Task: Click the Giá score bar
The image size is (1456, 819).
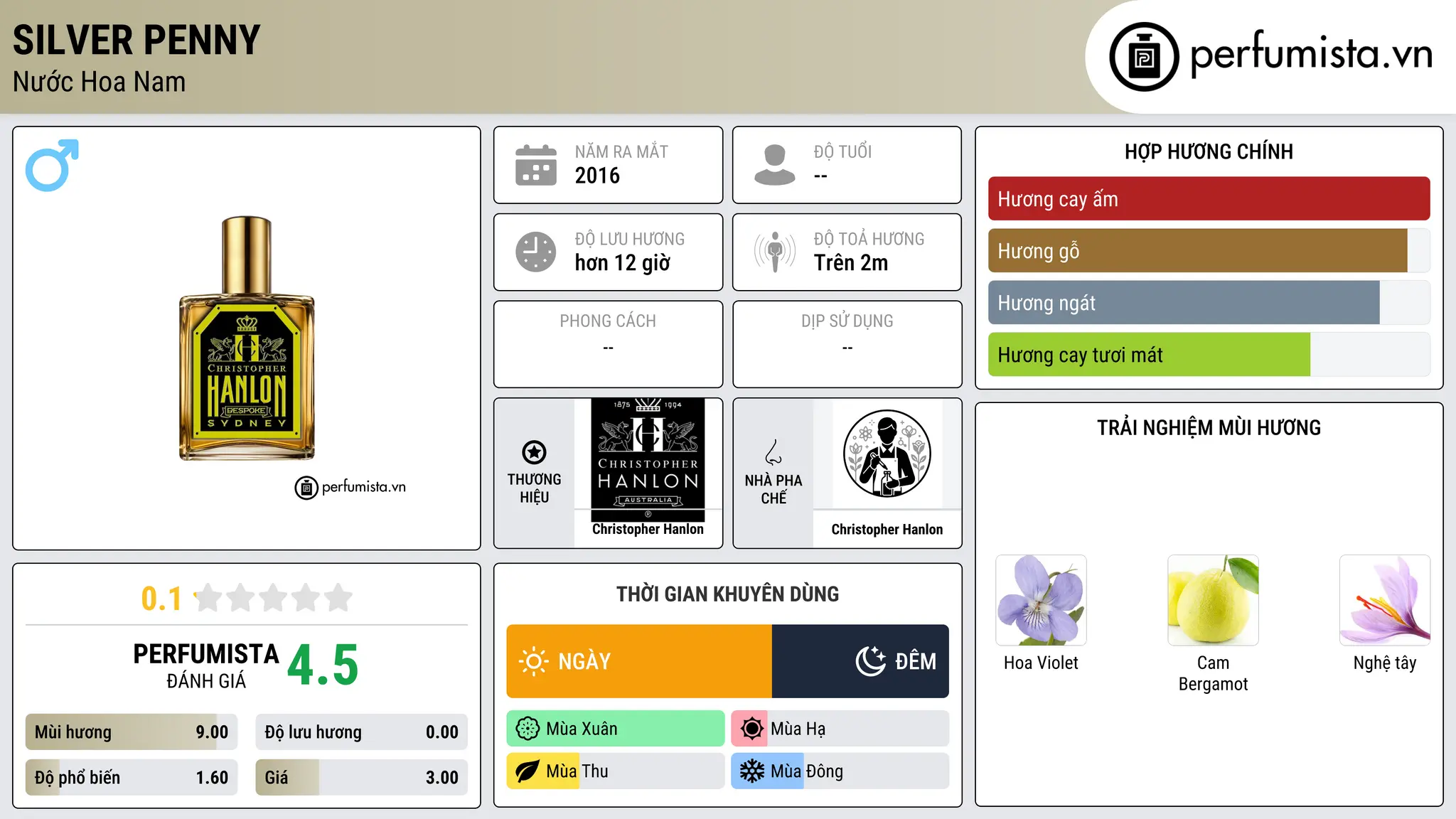Action: 361,778
